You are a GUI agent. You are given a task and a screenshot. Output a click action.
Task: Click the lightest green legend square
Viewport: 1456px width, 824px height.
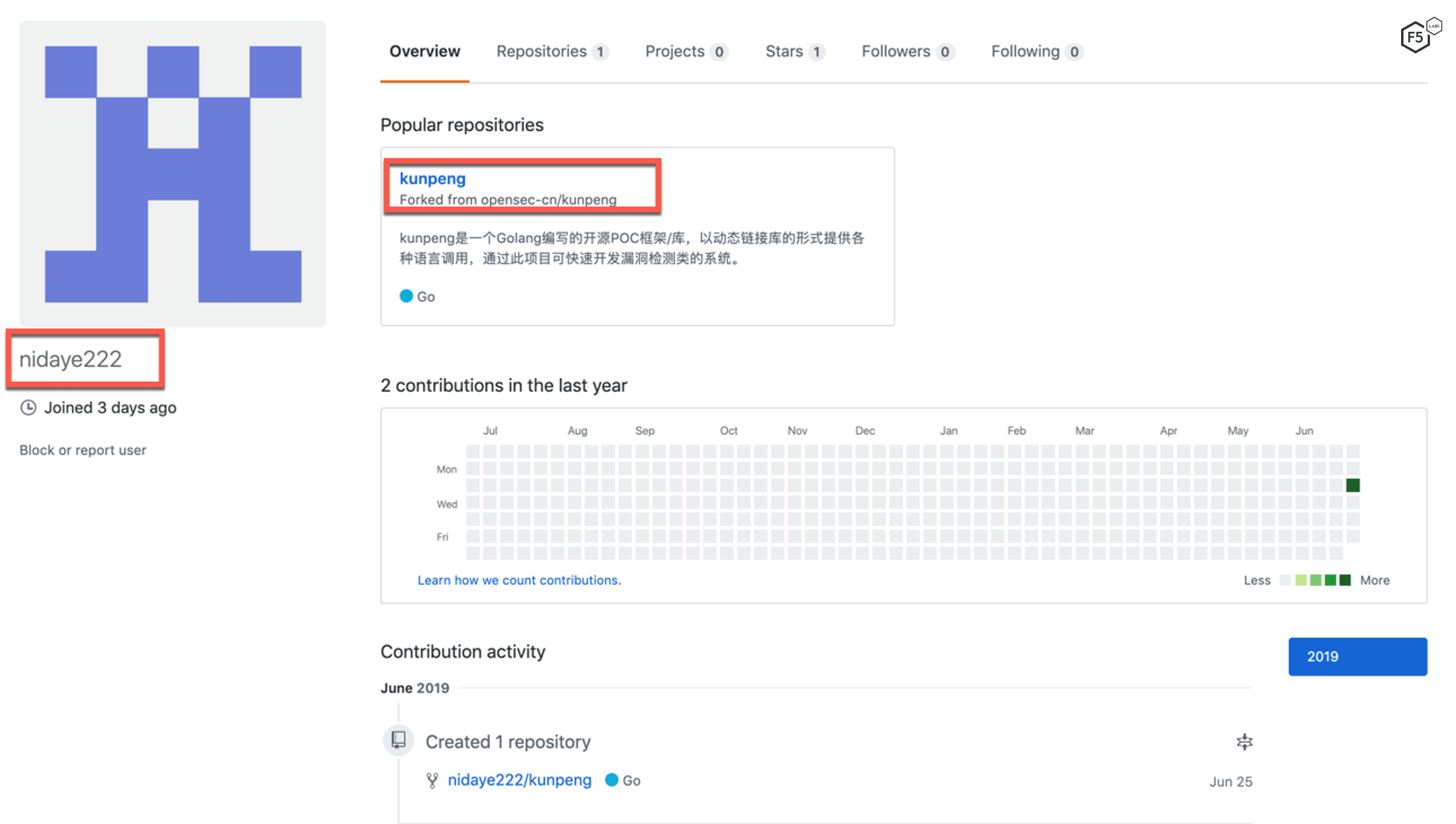pos(1301,580)
